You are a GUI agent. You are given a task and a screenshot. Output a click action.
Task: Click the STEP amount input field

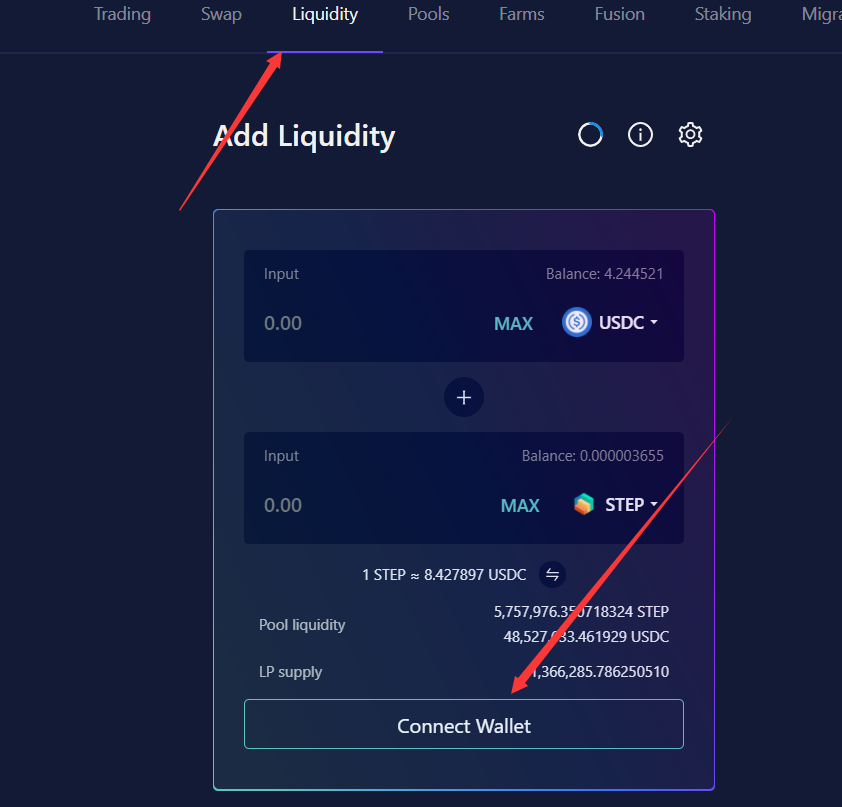[371, 505]
